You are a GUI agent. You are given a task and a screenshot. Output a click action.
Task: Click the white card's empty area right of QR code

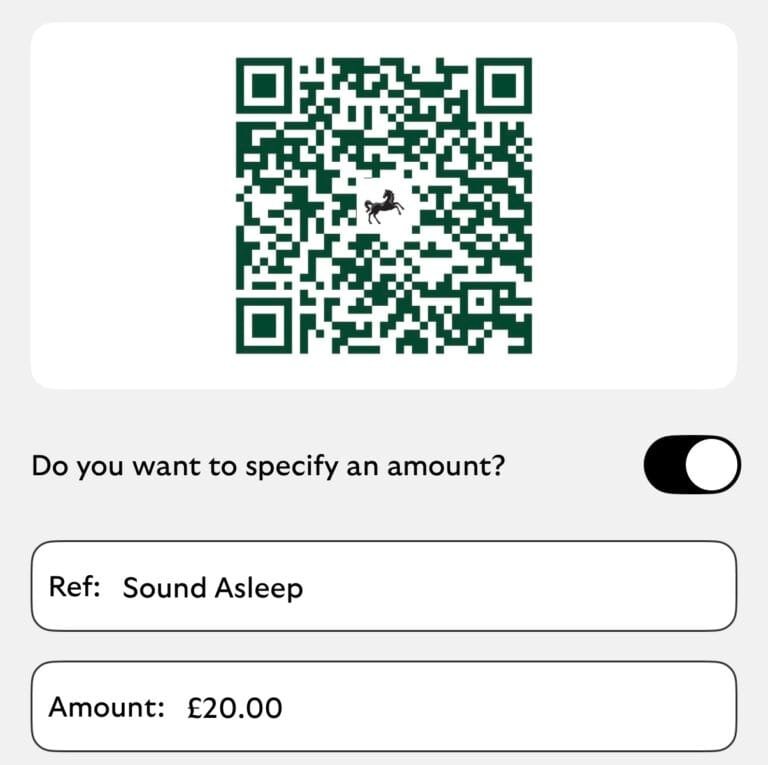pos(635,205)
